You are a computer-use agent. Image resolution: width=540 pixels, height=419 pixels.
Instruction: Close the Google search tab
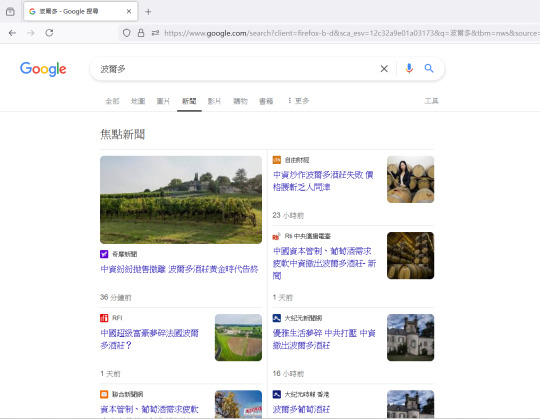click(129, 11)
